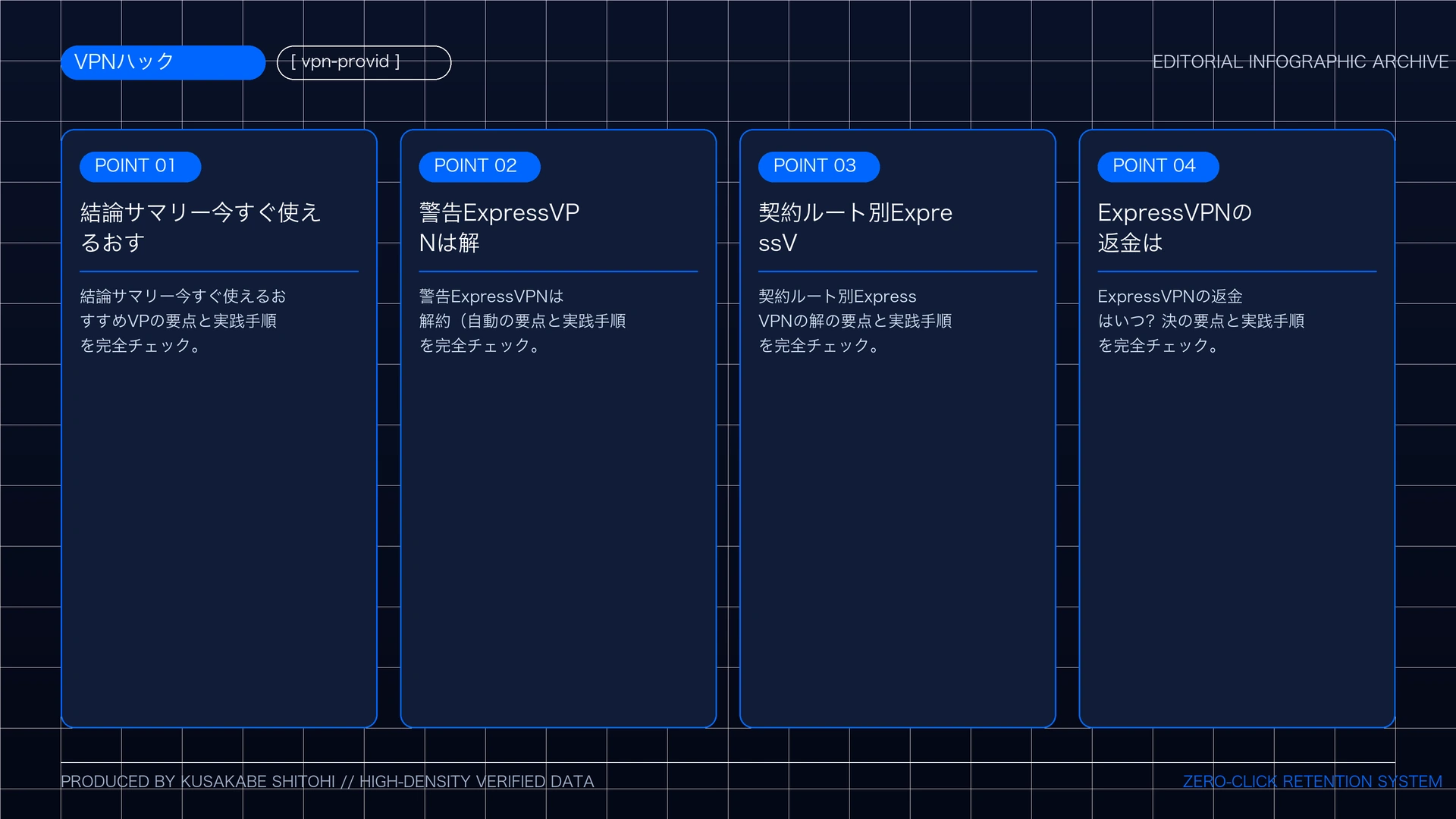Select the POINT 04 badge
The image size is (1456, 819).
click(x=1158, y=166)
